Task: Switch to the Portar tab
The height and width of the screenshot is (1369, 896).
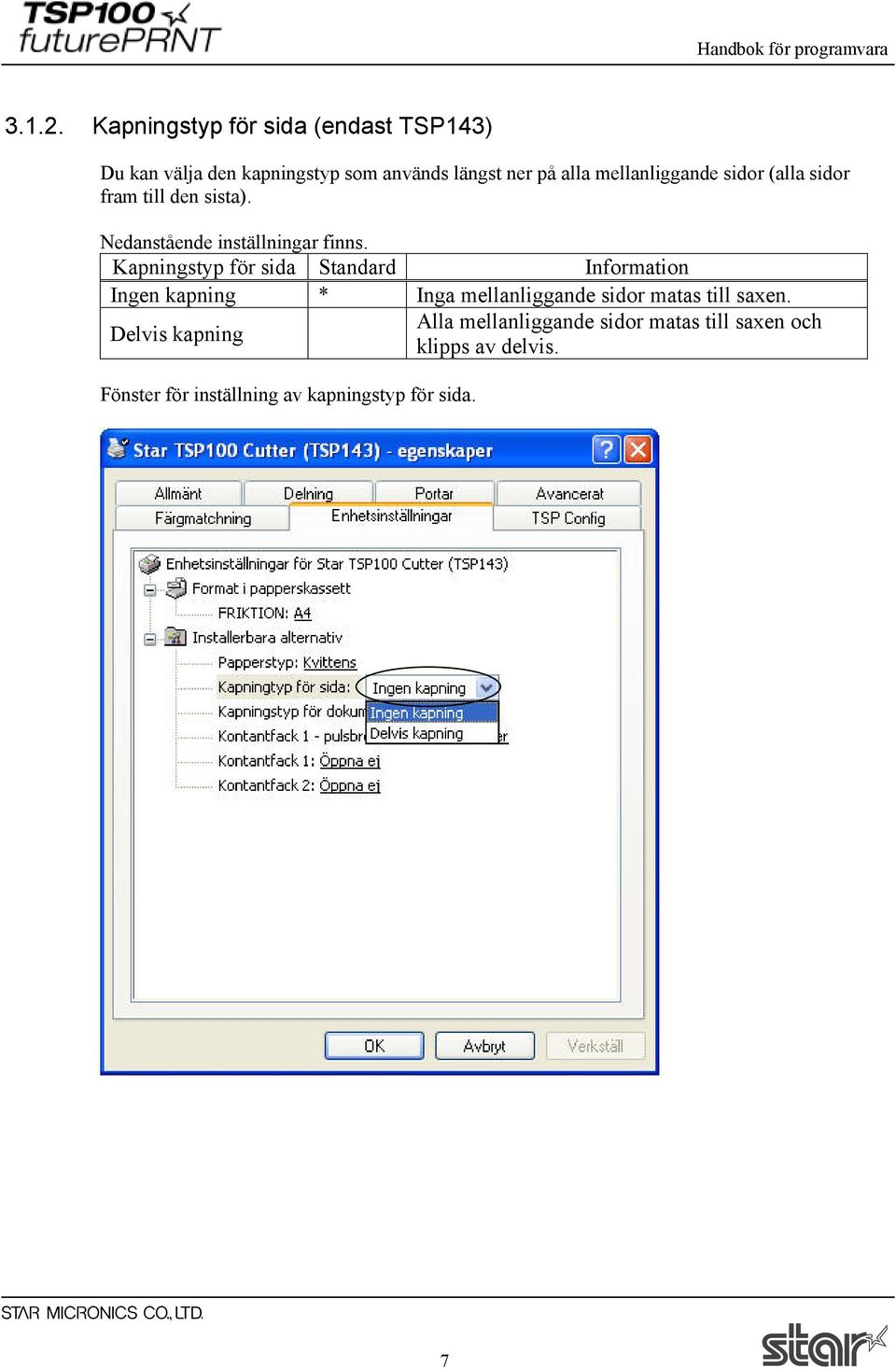Action: (x=434, y=493)
